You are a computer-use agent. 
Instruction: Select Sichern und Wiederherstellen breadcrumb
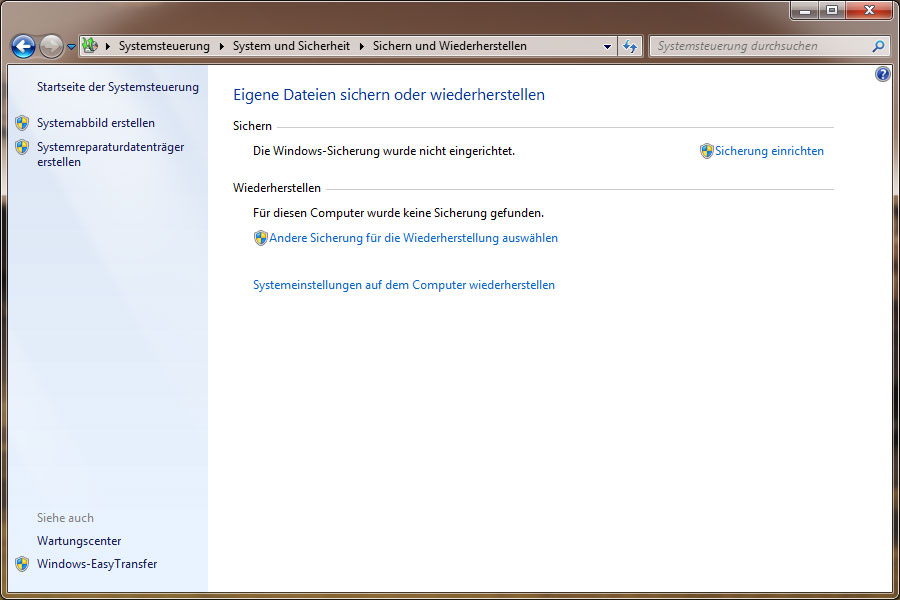449,46
